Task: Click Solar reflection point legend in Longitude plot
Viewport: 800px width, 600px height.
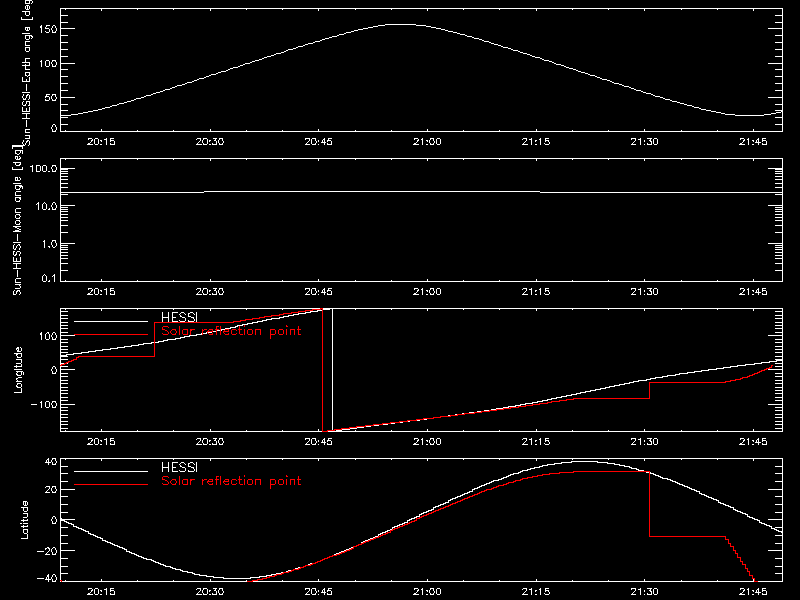Action: (231, 331)
